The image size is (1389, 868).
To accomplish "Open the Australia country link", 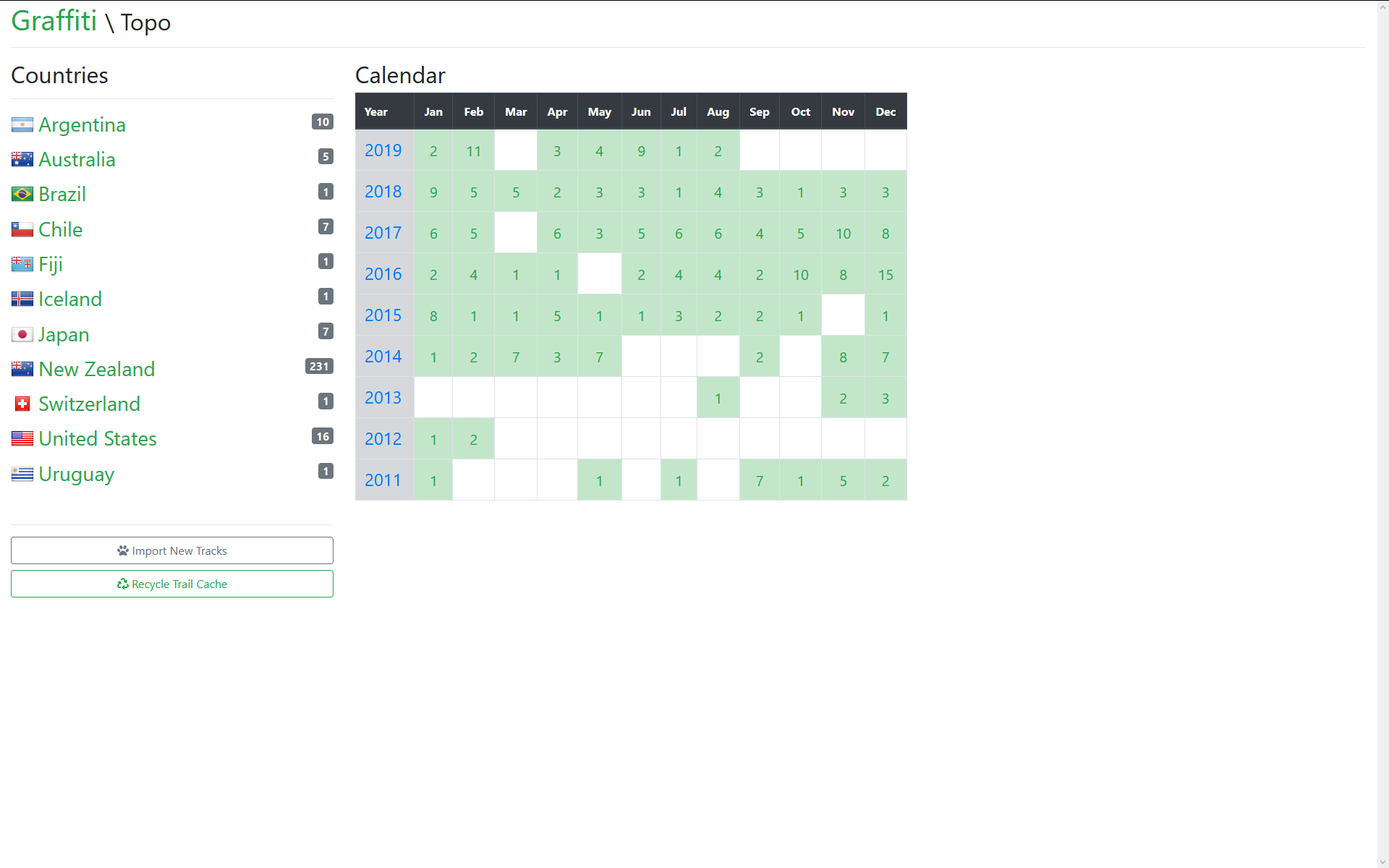I will [x=77, y=160].
